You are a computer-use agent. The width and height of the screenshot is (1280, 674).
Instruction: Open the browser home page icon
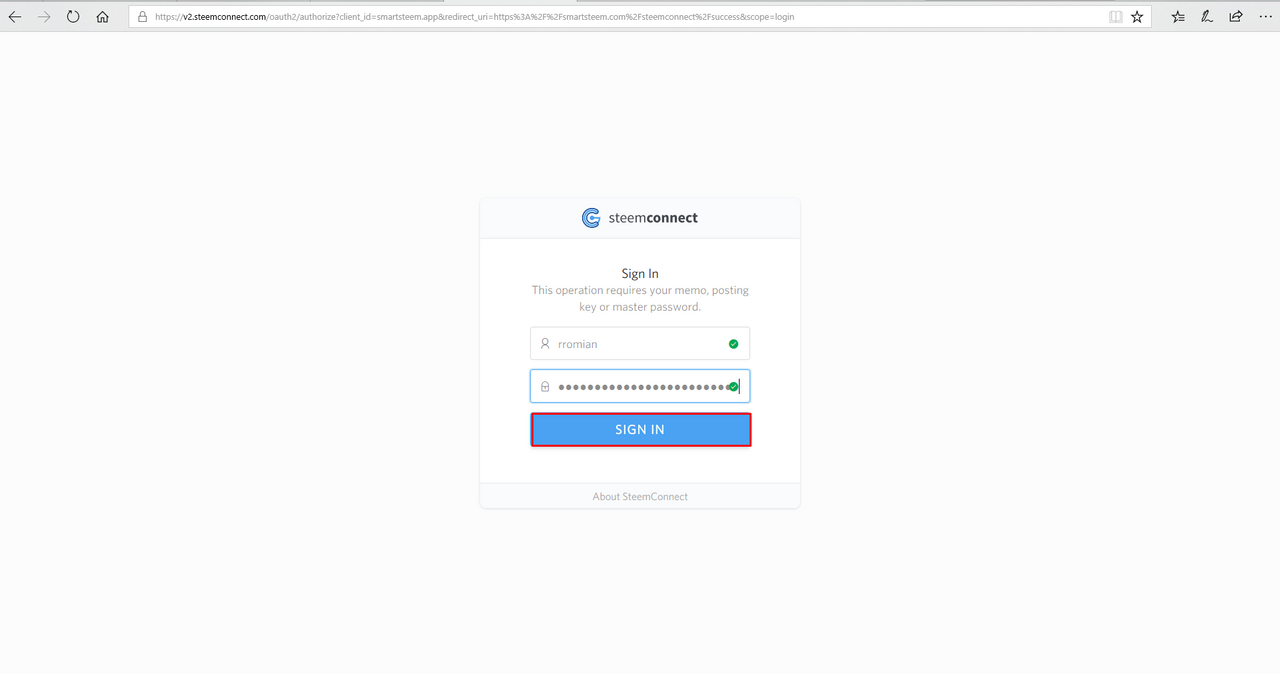click(x=102, y=17)
